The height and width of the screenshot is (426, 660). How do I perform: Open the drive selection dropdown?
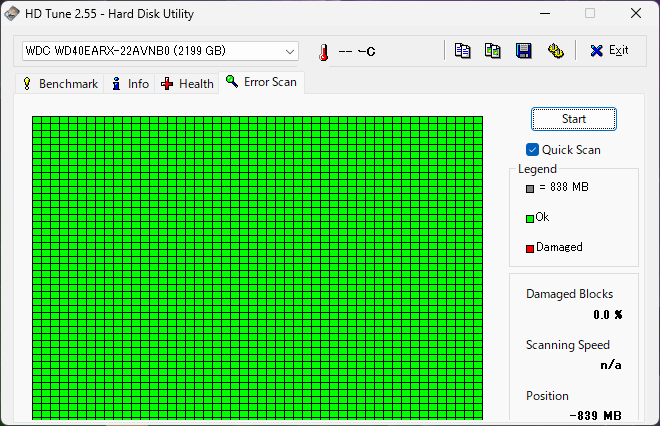click(160, 51)
